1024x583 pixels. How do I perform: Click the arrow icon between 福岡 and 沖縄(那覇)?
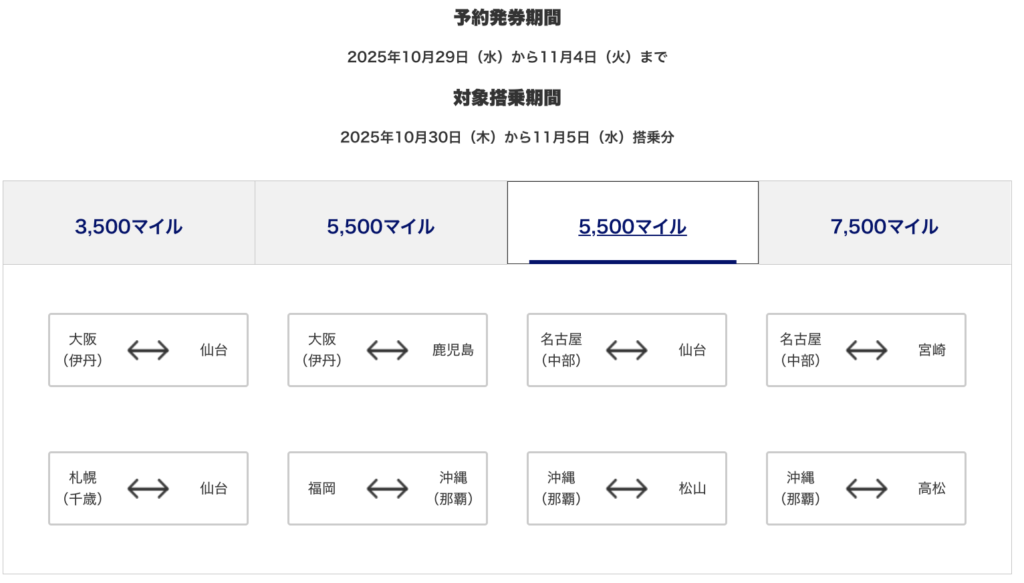coord(387,488)
